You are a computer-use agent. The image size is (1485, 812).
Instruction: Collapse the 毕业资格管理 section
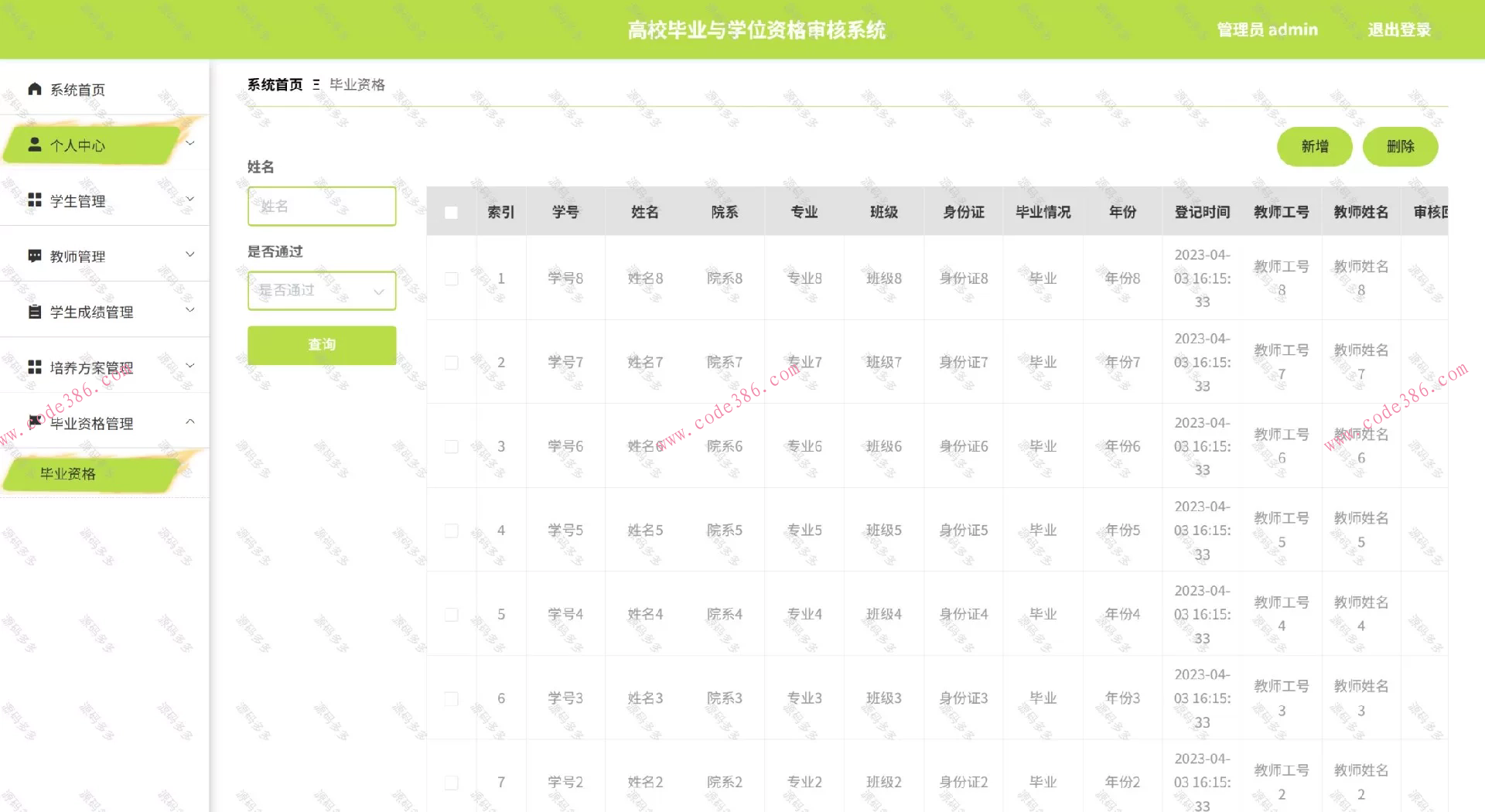(x=190, y=421)
